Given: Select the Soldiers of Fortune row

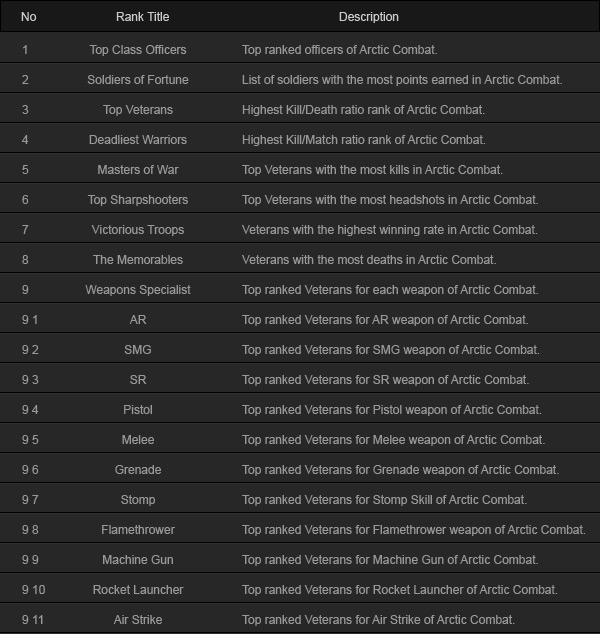Looking at the screenshot, I should pyautogui.click(x=300, y=80).
